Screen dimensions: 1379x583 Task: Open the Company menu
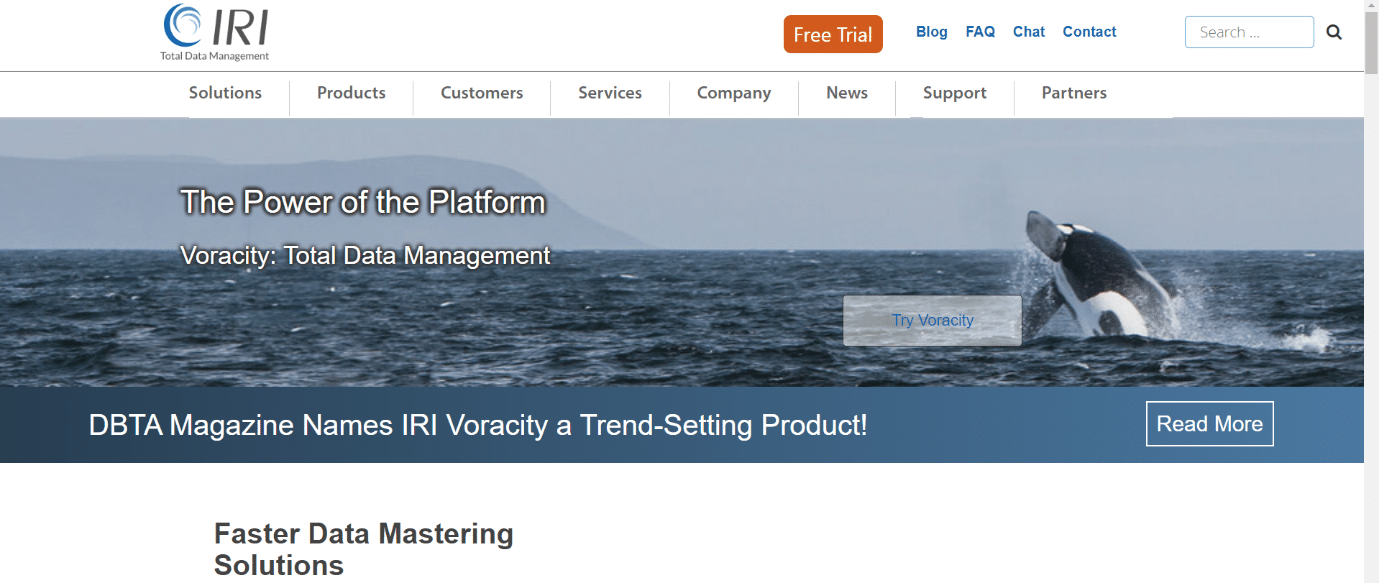tap(734, 93)
